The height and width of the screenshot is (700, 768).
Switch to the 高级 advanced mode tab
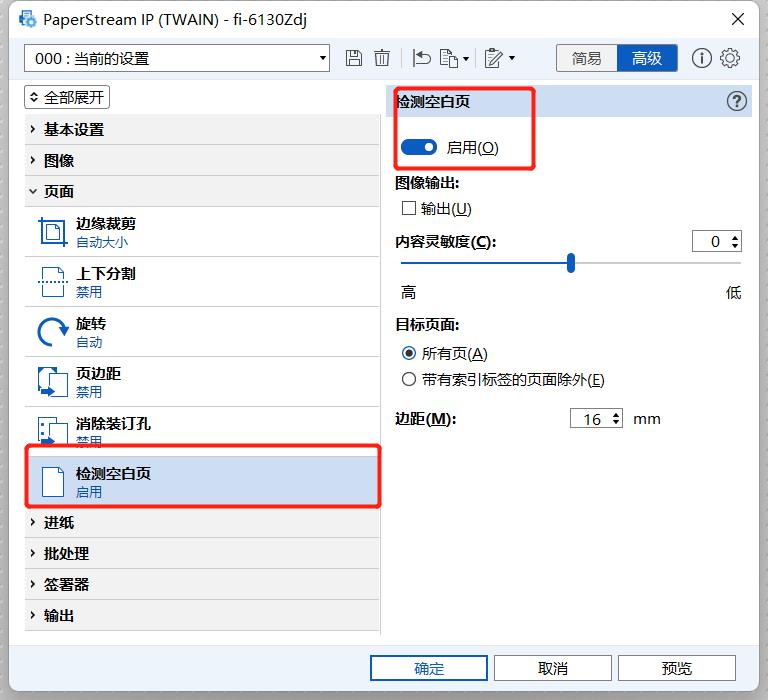point(647,58)
